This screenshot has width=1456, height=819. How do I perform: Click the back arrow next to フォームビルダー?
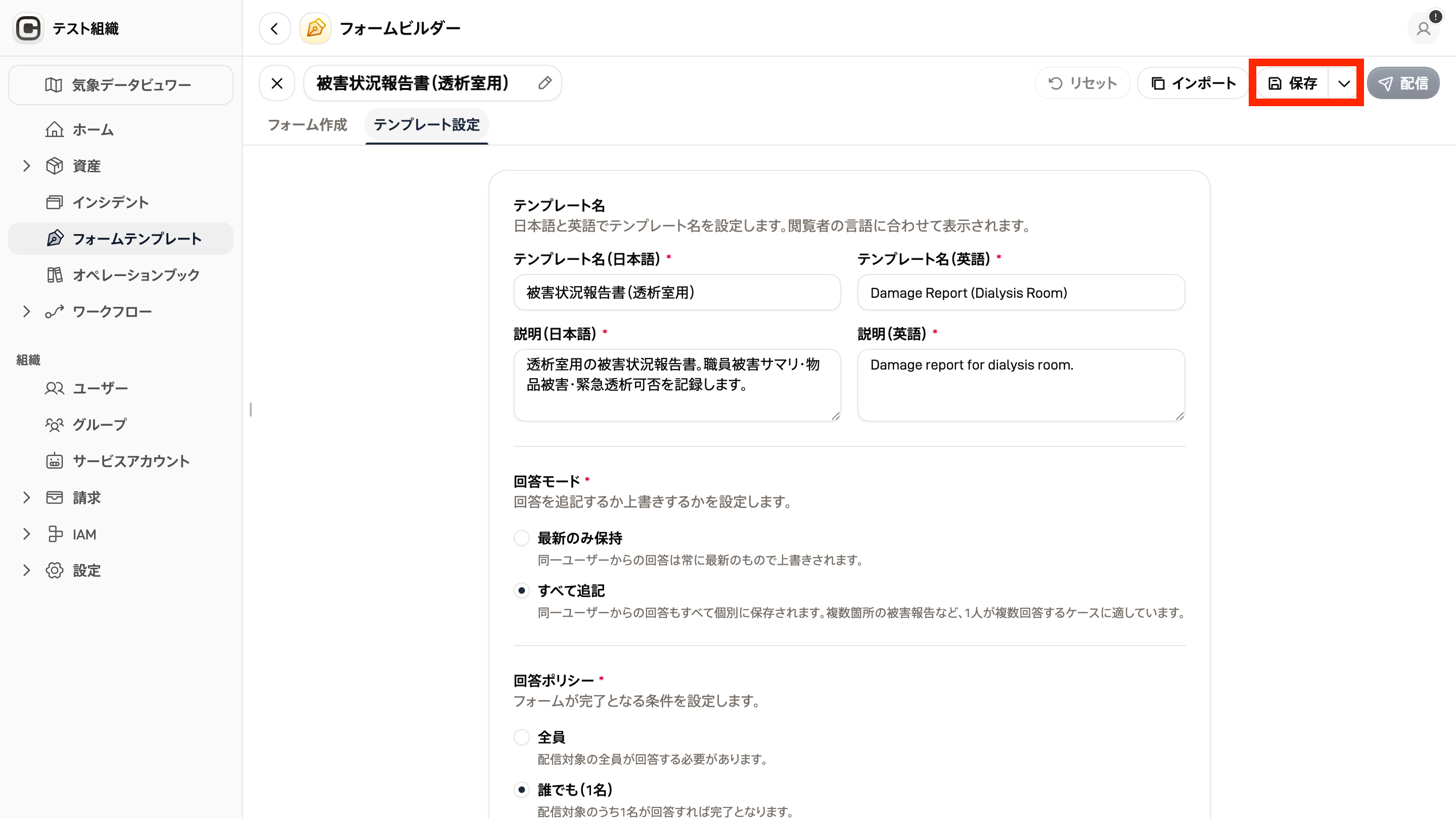pos(275,28)
